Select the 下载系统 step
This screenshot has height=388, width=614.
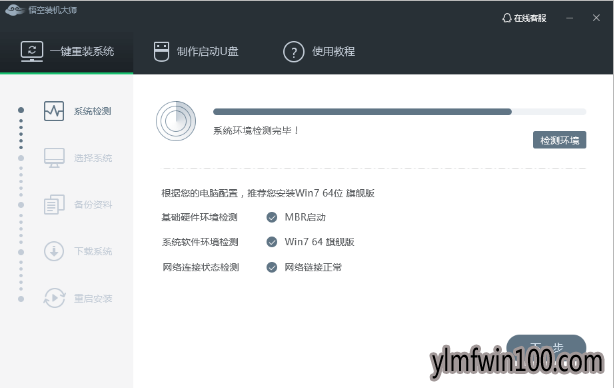click(78, 251)
